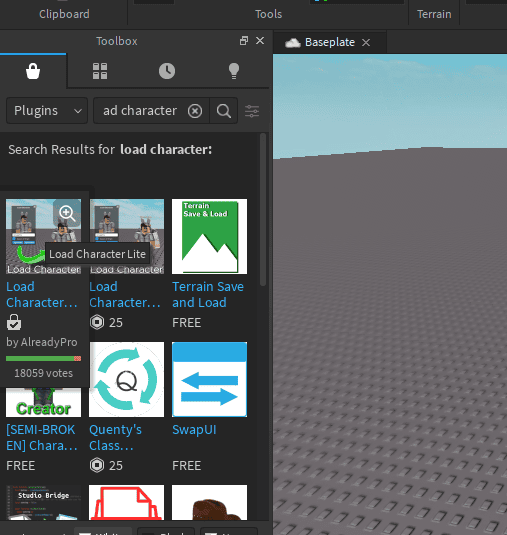Click FREE label under SEMI-BROKEN Chara

[20, 465]
